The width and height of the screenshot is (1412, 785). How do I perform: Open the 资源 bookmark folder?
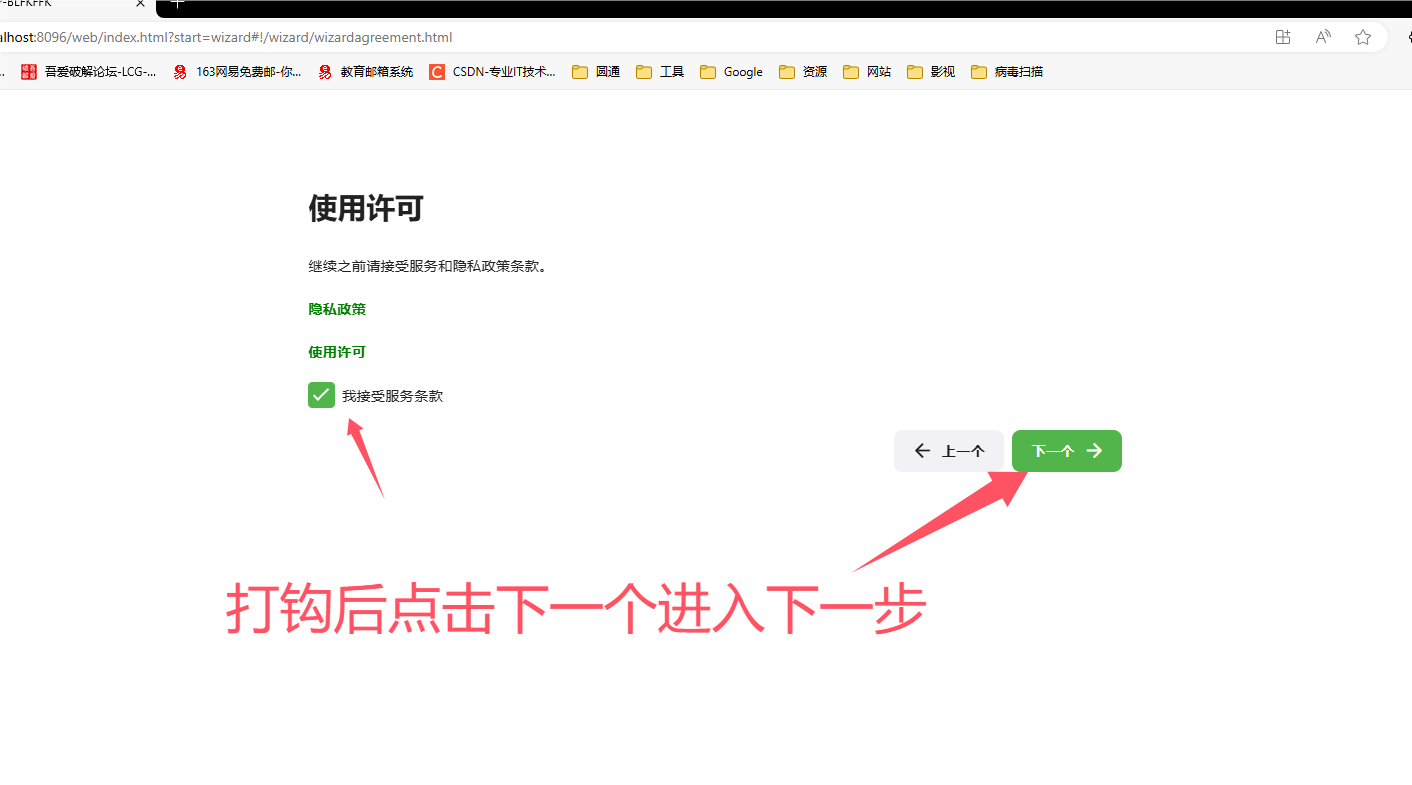pos(804,72)
